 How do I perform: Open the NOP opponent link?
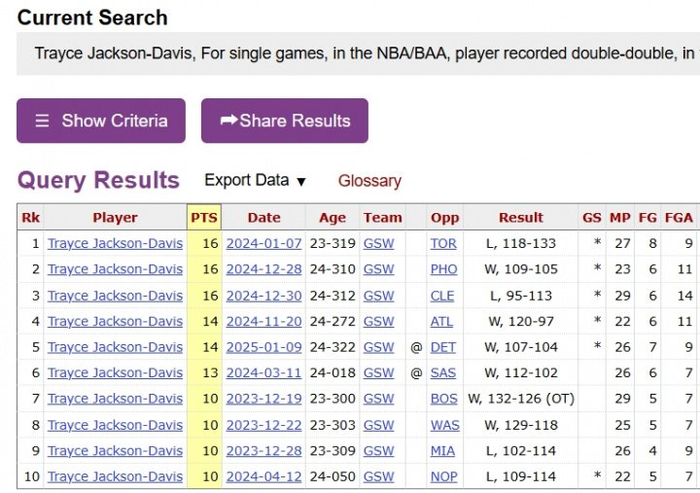click(x=443, y=477)
